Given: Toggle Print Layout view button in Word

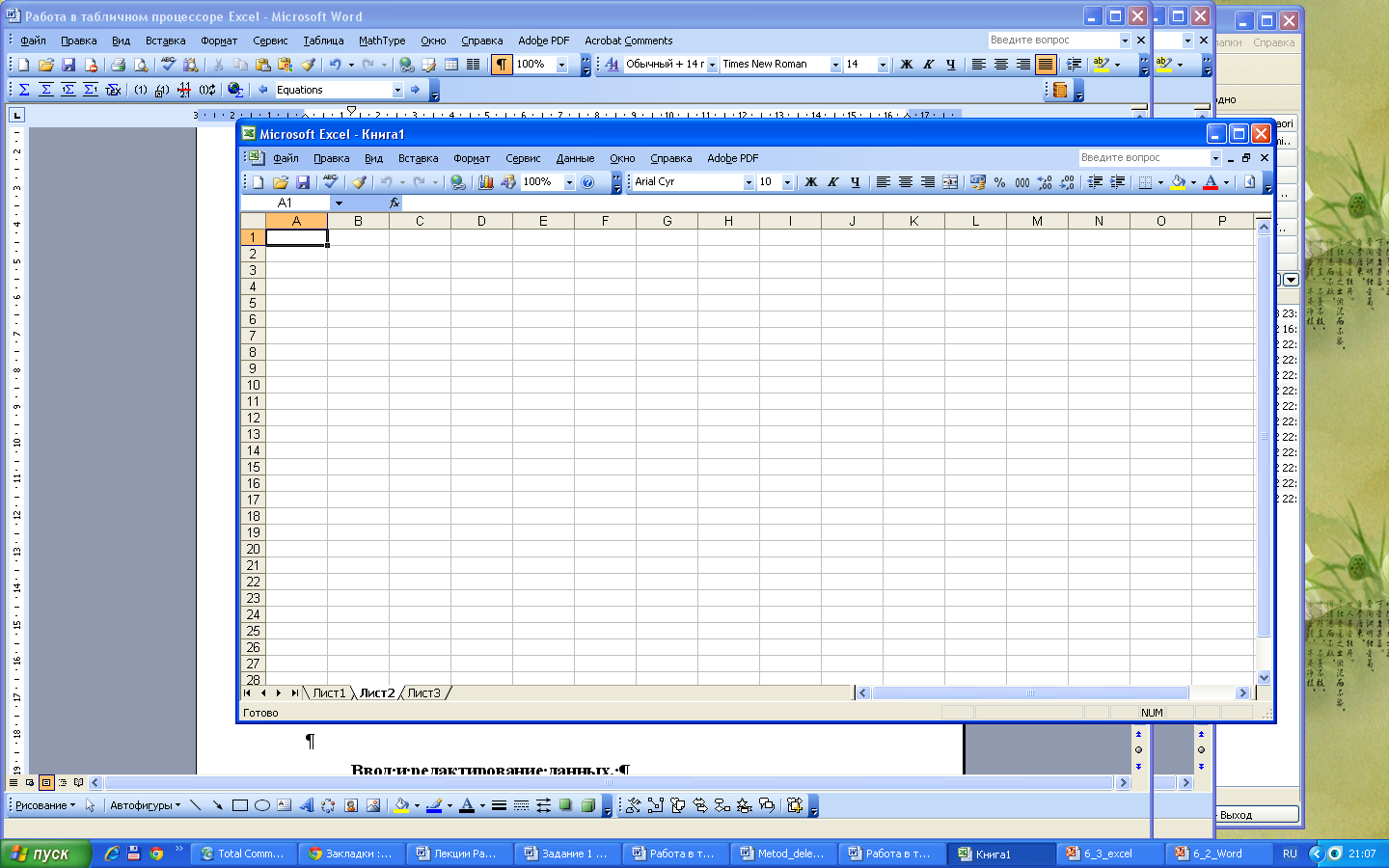Looking at the screenshot, I should 45,783.
